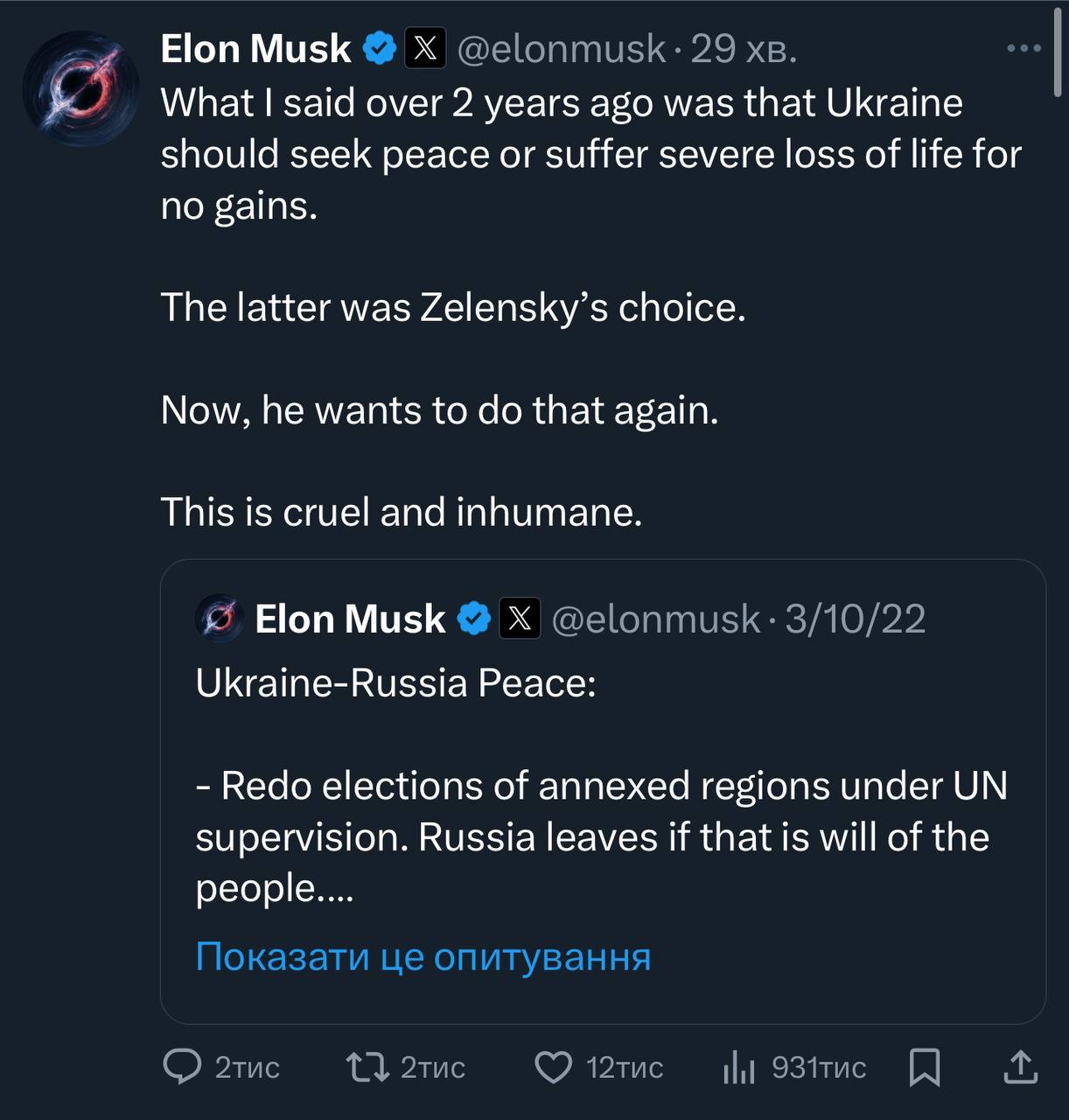
Task: Click the share upload icon
Action: (x=1020, y=1067)
